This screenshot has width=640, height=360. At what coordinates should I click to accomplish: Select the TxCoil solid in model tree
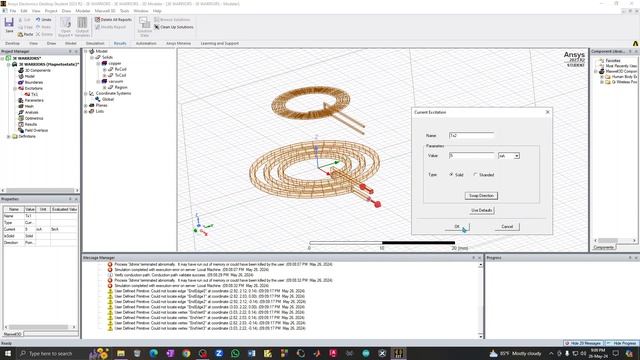(x=117, y=75)
